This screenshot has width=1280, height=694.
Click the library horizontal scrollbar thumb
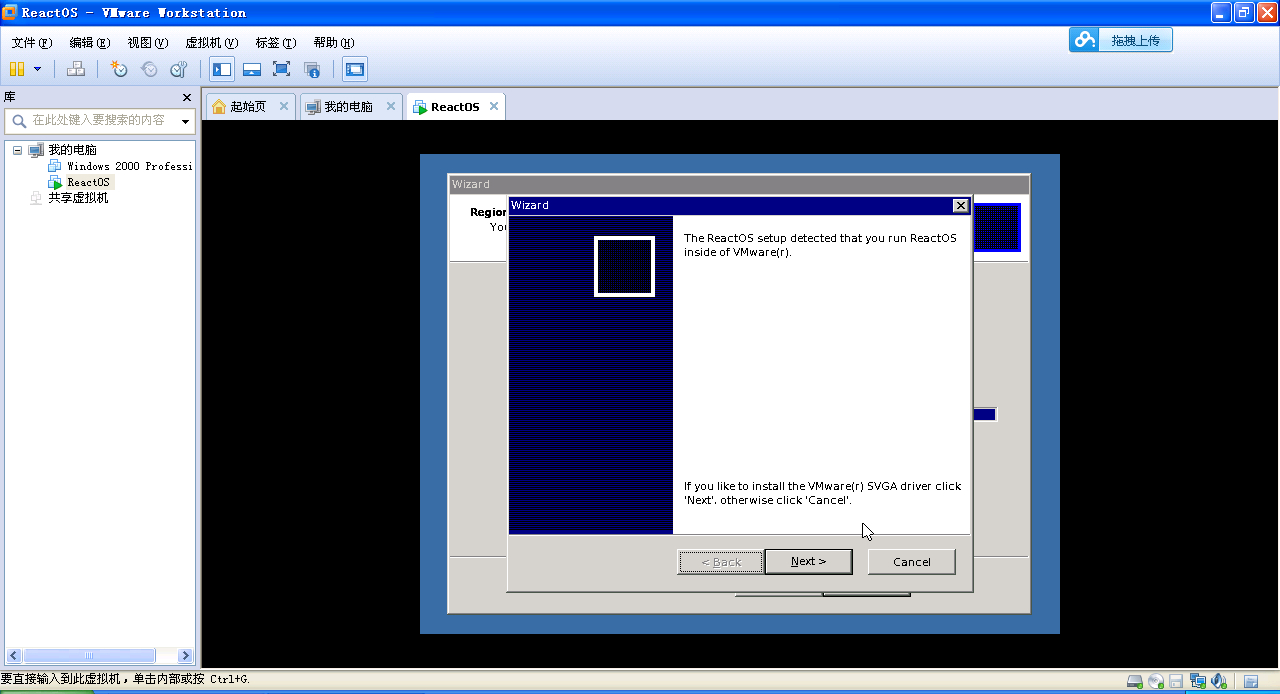pos(89,656)
